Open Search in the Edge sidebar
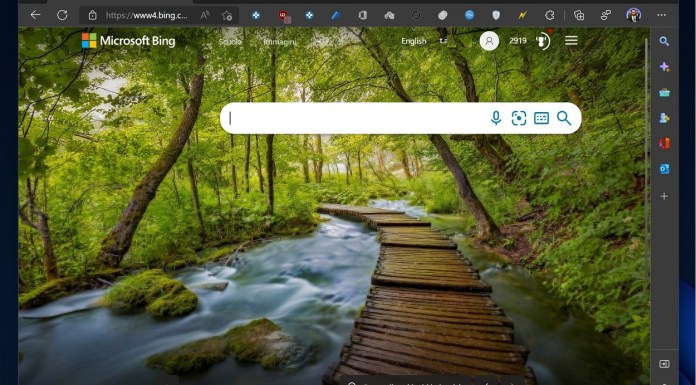This screenshot has height=385, width=696. point(664,41)
